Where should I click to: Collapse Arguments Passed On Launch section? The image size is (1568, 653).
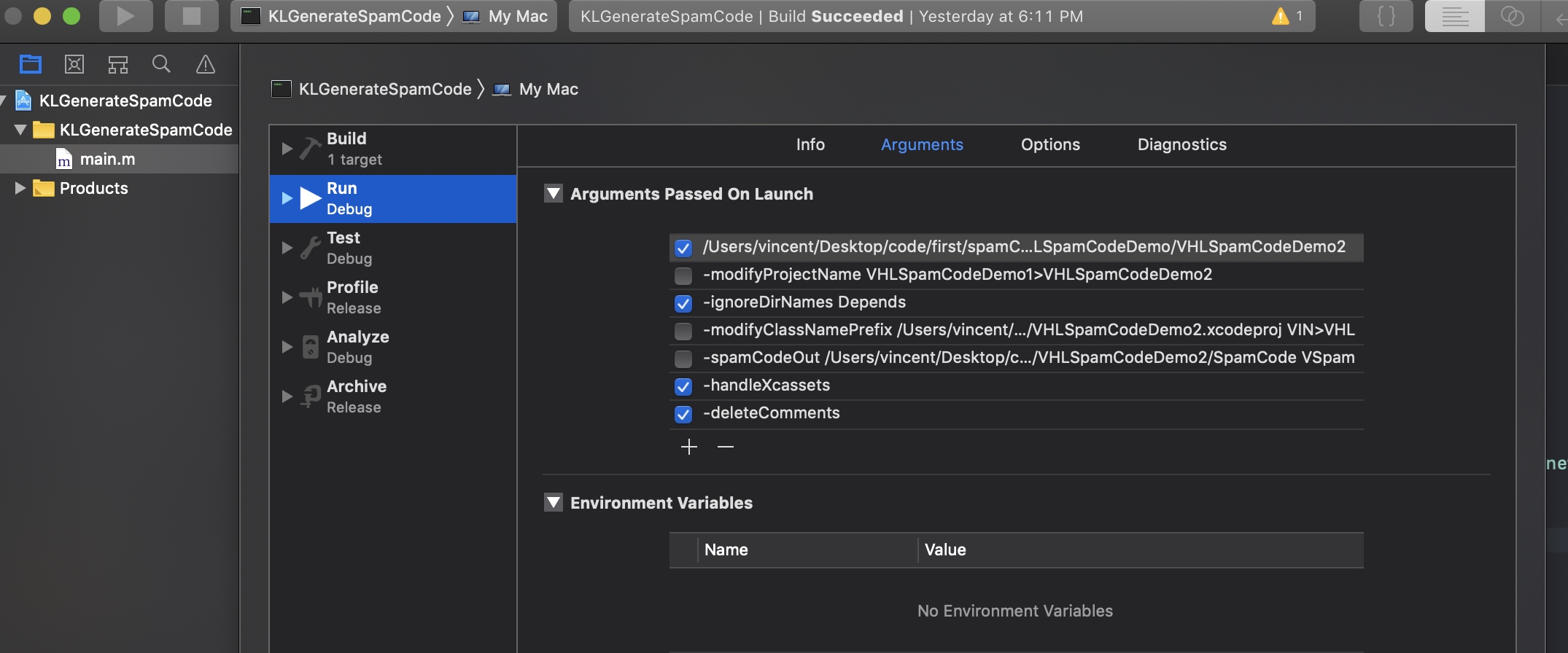point(554,194)
